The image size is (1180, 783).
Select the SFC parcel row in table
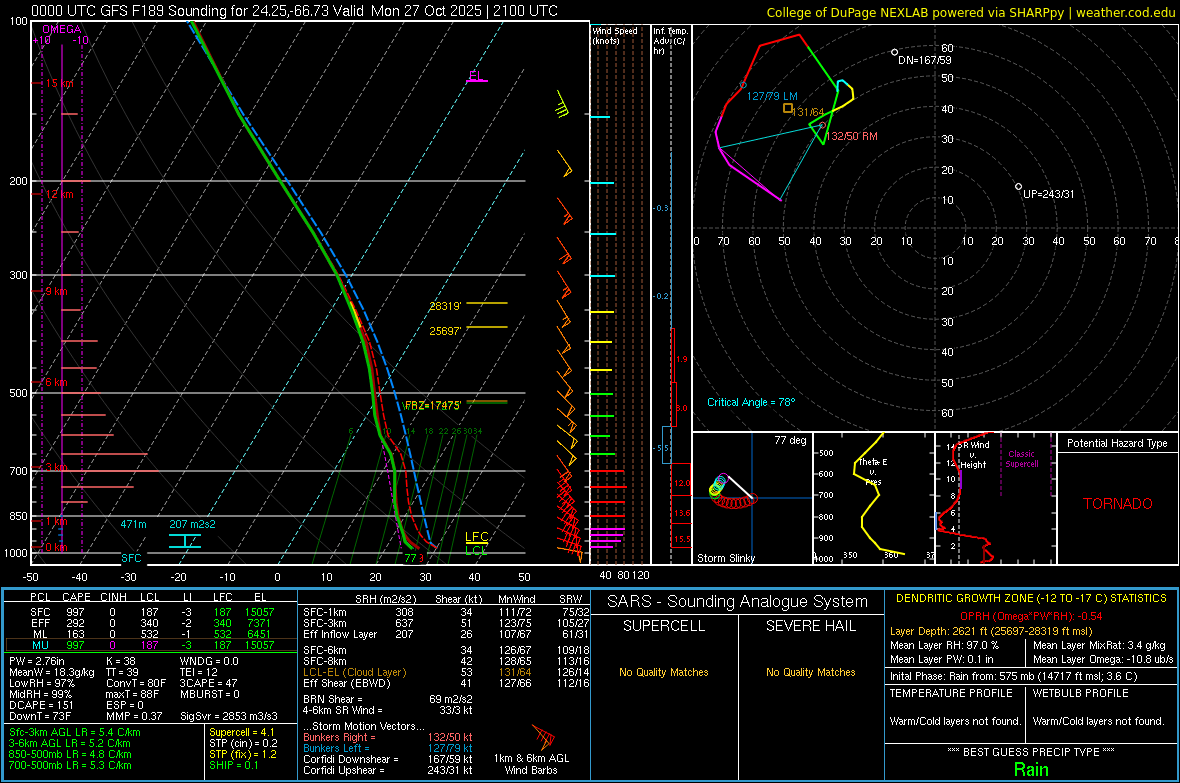(150, 611)
